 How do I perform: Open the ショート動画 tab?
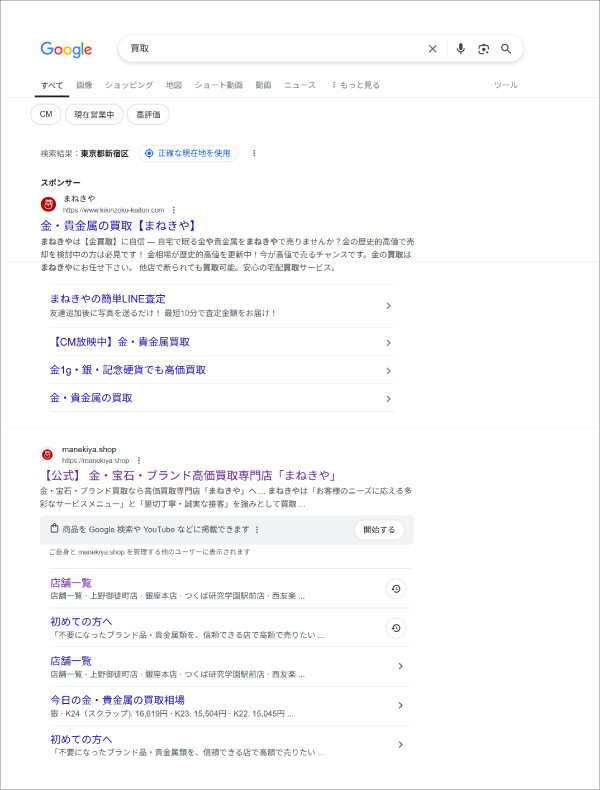[219, 85]
